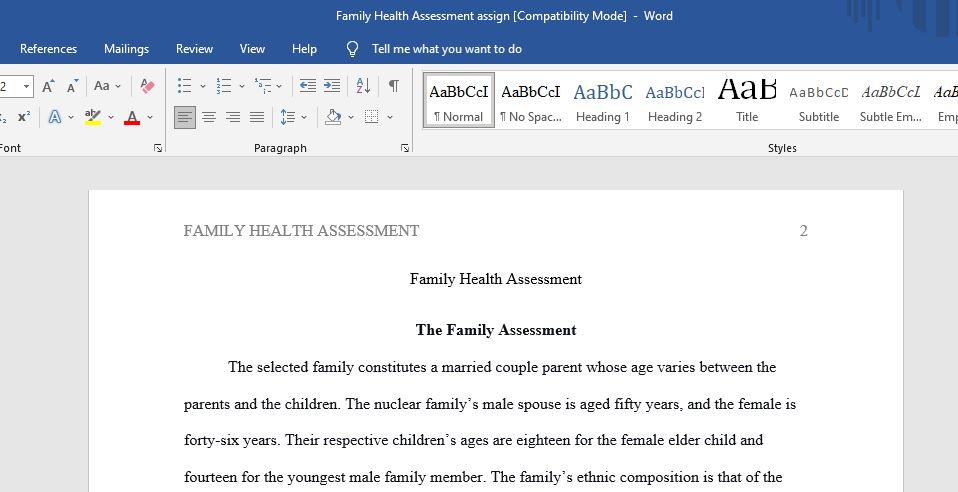The height and width of the screenshot is (492, 958).
Task: Apply borders using the borders icon
Action: (371, 117)
